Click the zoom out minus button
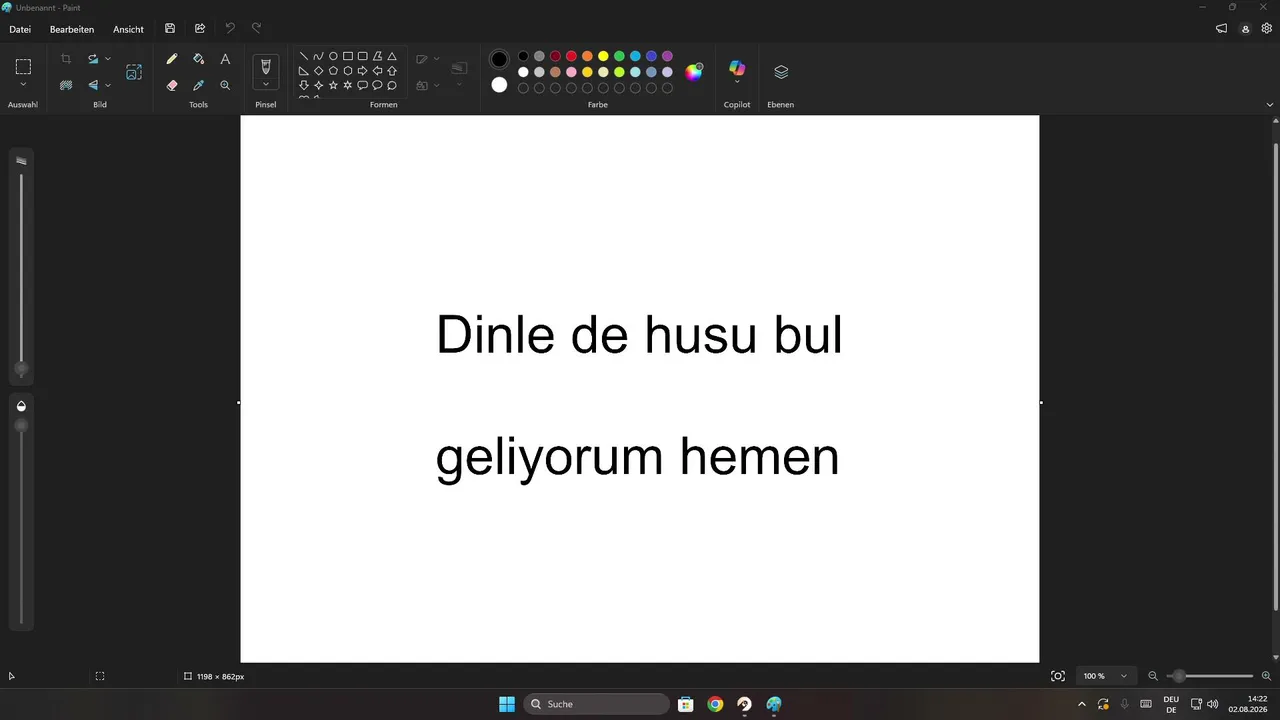Image resolution: width=1280 pixels, height=720 pixels. pos(1153,676)
